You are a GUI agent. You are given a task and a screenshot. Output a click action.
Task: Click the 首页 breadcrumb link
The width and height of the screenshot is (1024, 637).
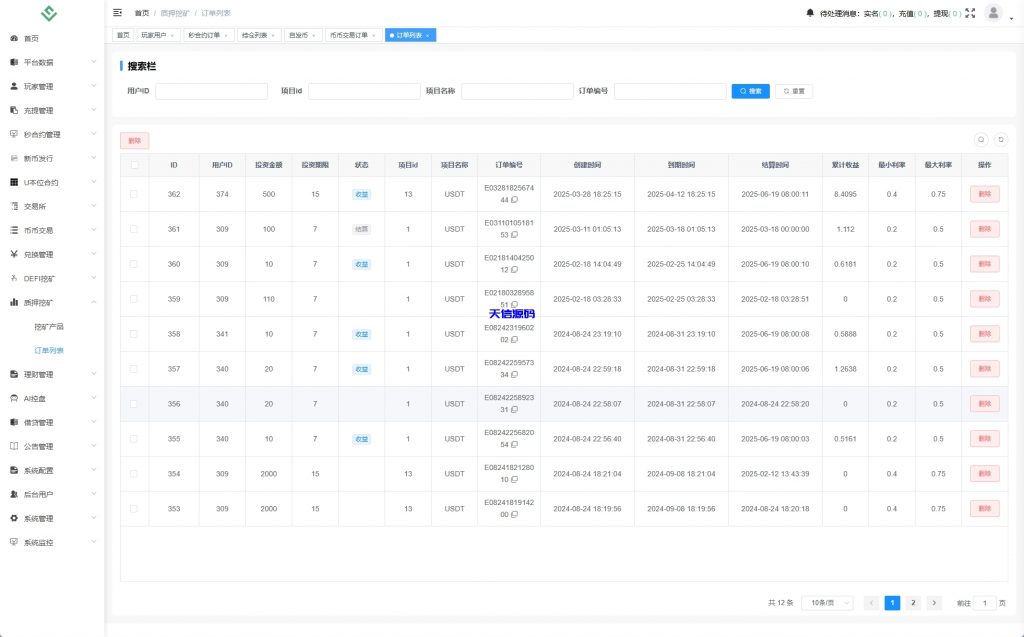click(x=142, y=13)
